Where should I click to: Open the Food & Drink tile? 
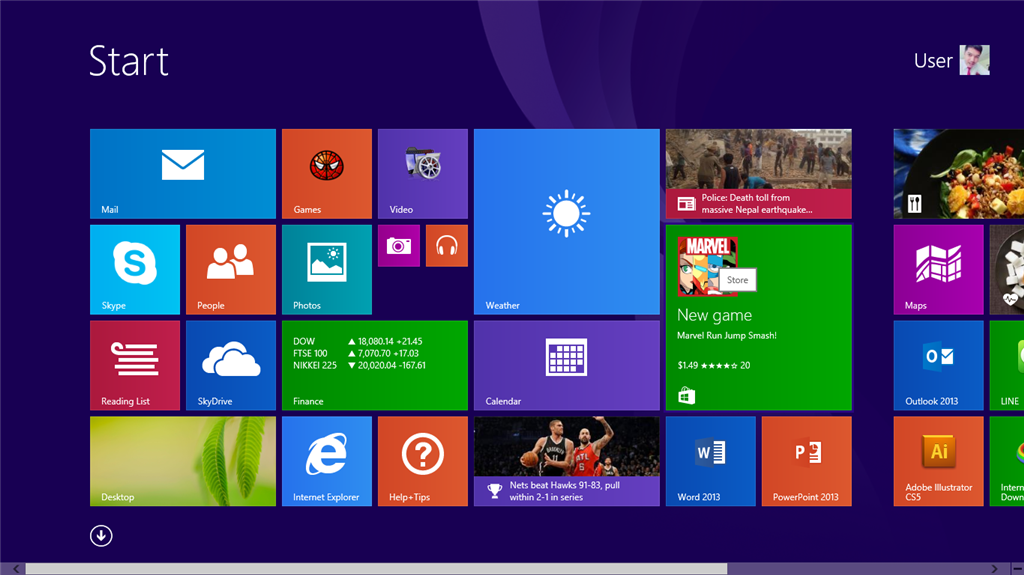pyautogui.click(x=959, y=174)
